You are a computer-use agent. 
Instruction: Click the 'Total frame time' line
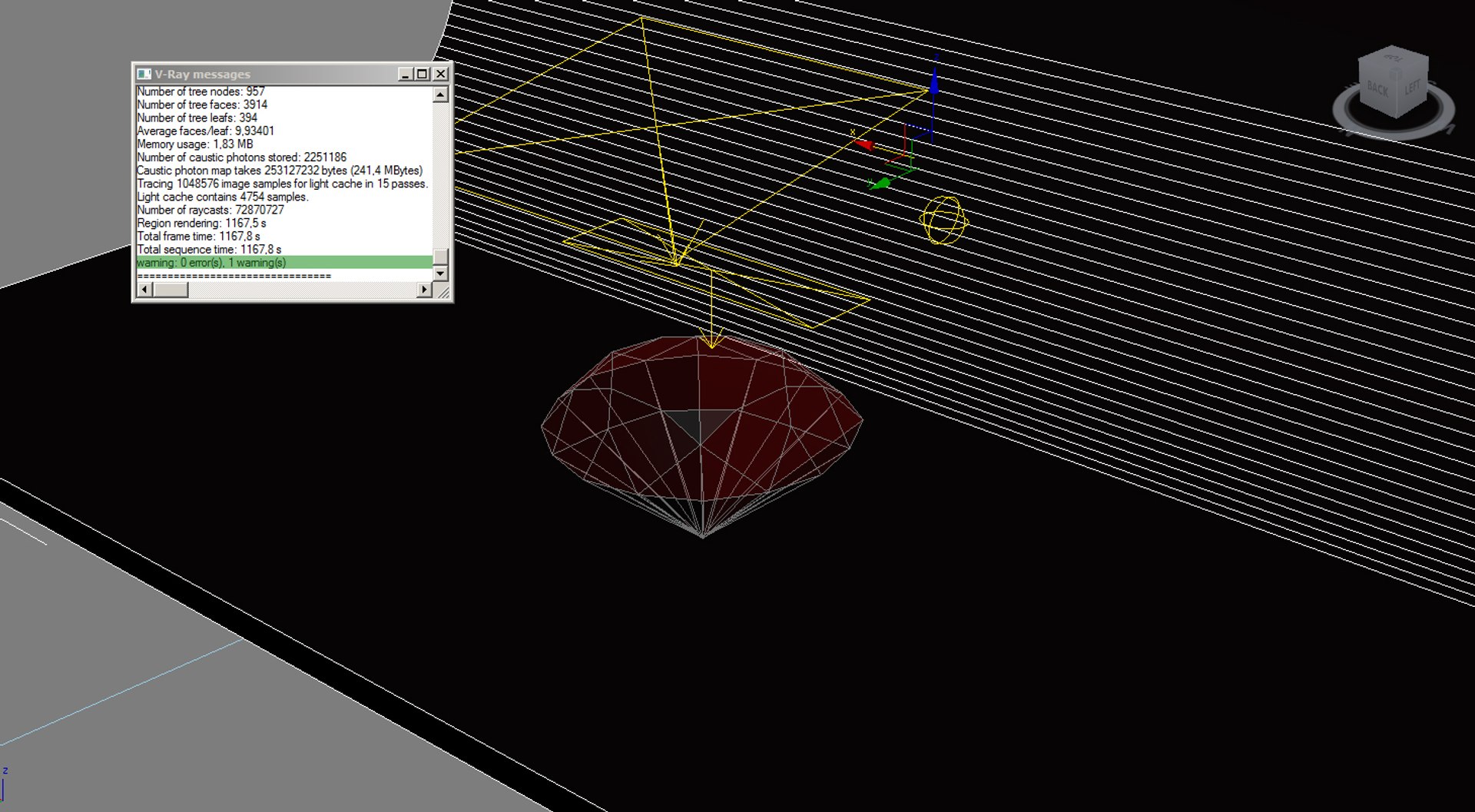[x=198, y=236]
